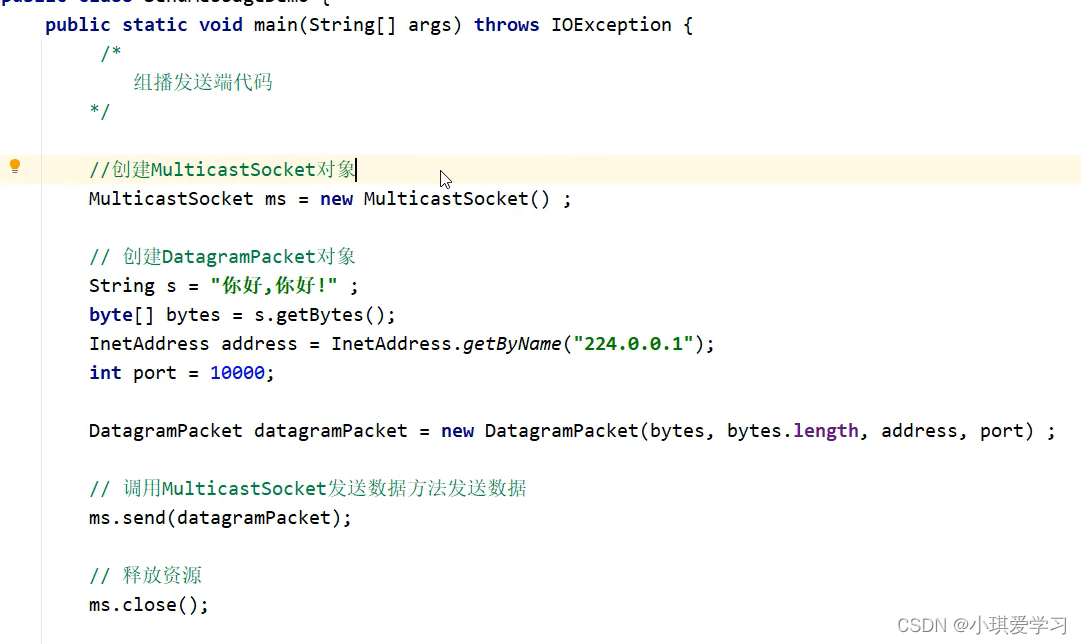This screenshot has height=644, width=1081.
Task: Click 'int port' declaration
Action: tap(132, 373)
